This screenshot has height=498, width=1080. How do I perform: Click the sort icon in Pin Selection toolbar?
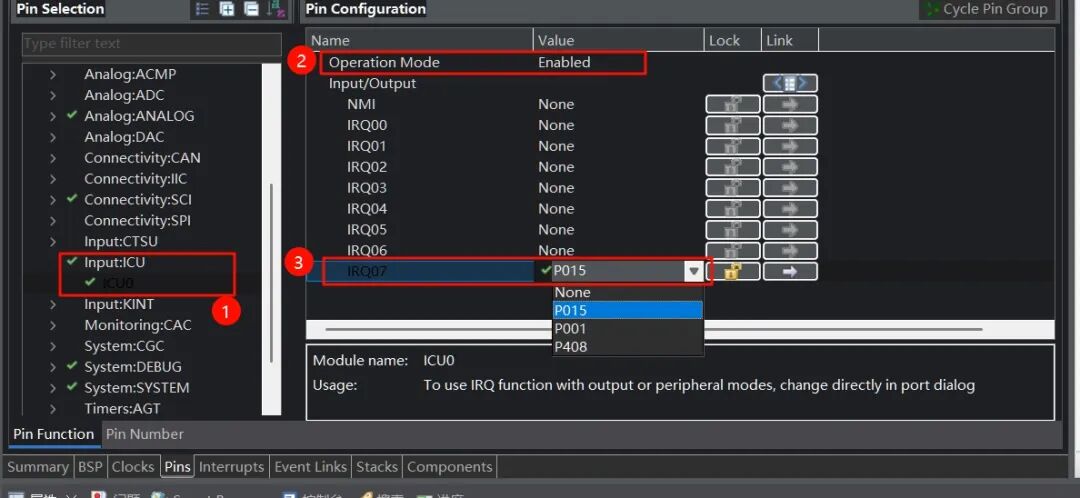277,9
